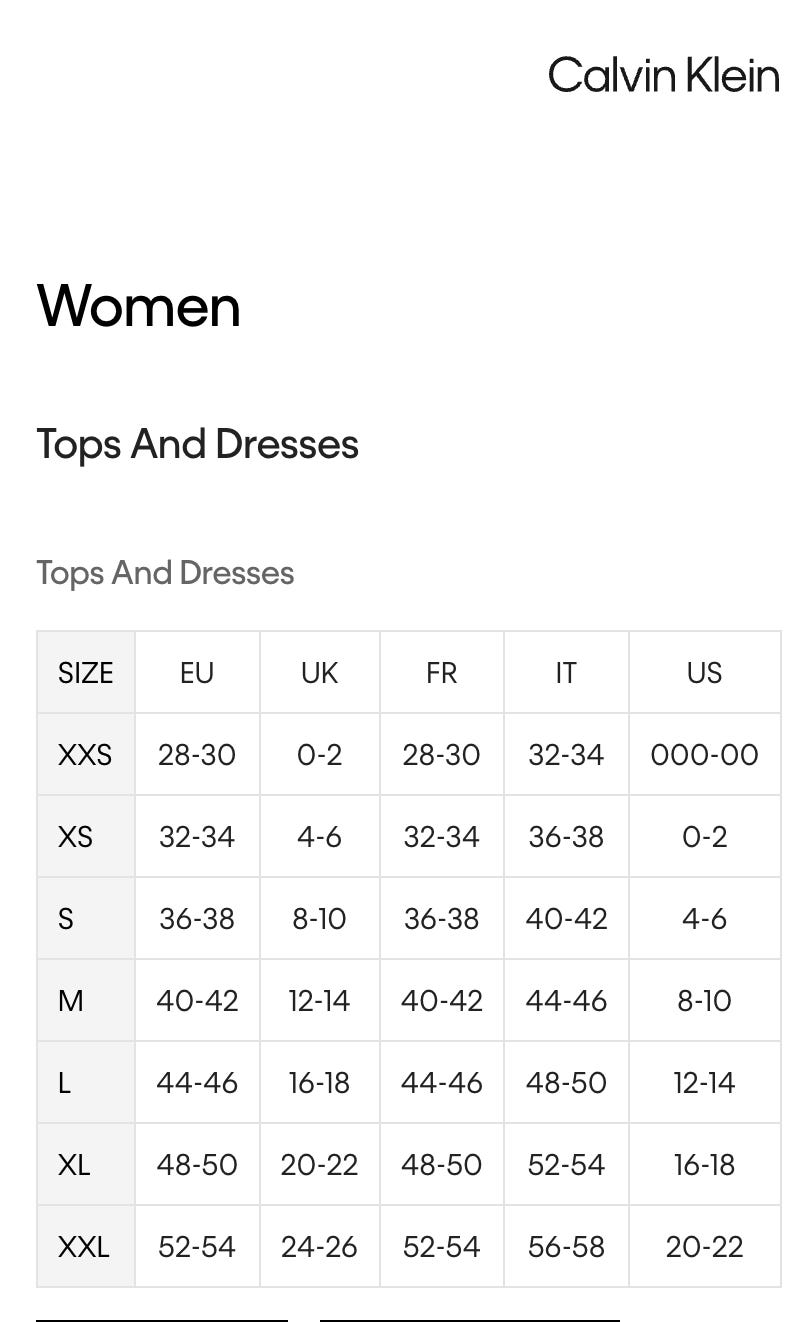Image resolution: width=804 pixels, height=1322 pixels.
Task: Select the L size row label
Action: pos(65,1083)
